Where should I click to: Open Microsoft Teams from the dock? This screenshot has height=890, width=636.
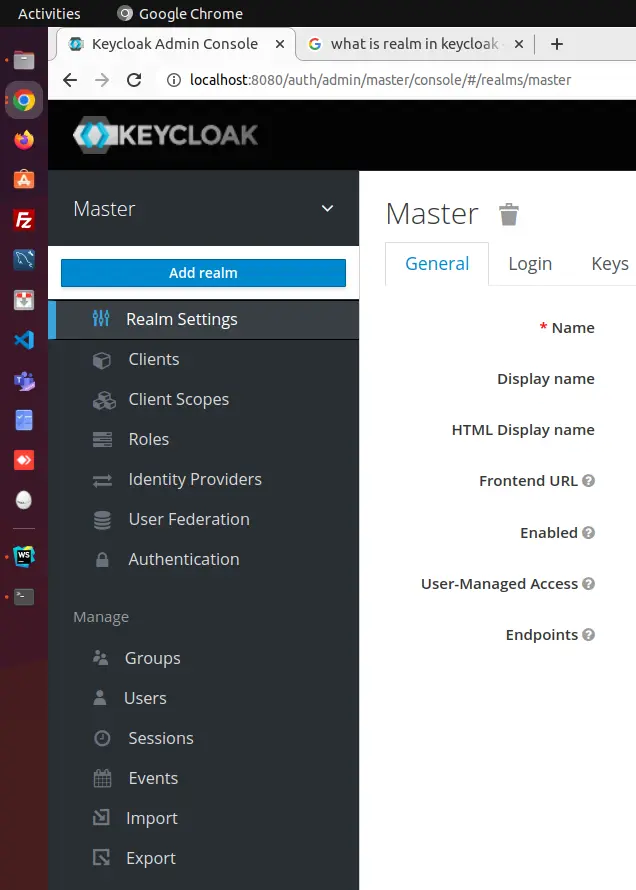[x=24, y=380]
